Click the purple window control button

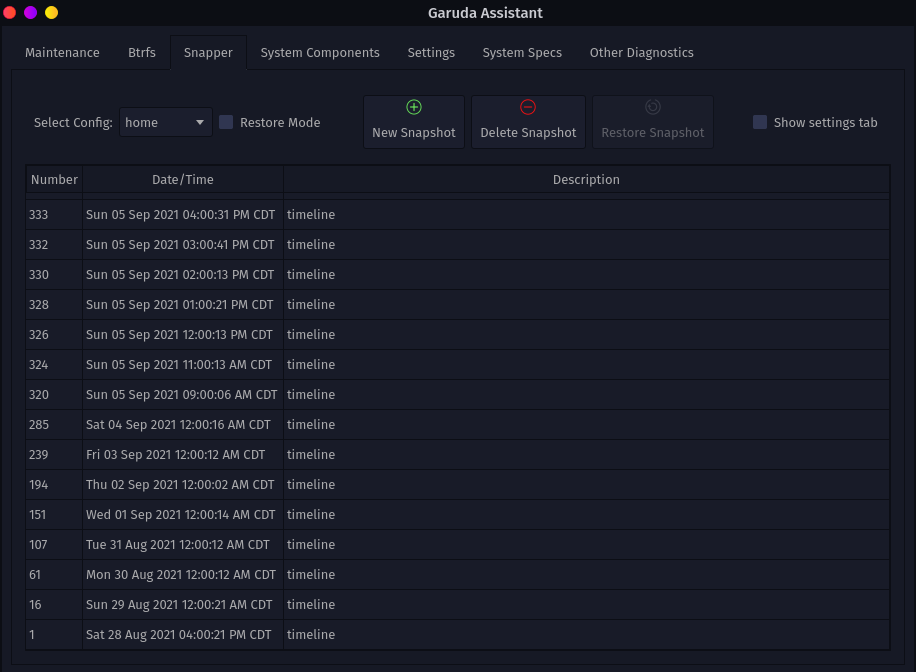click(30, 13)
